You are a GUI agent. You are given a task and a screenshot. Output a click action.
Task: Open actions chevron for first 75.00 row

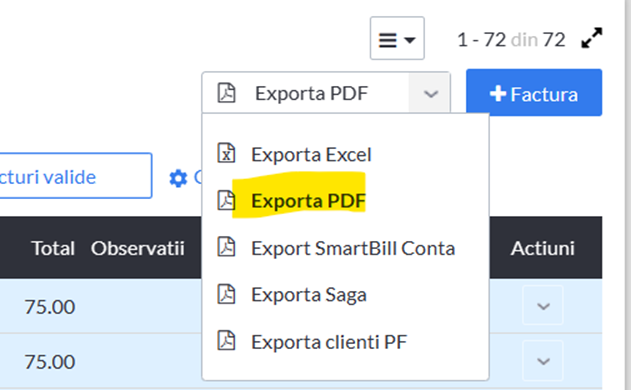[543, 306]
